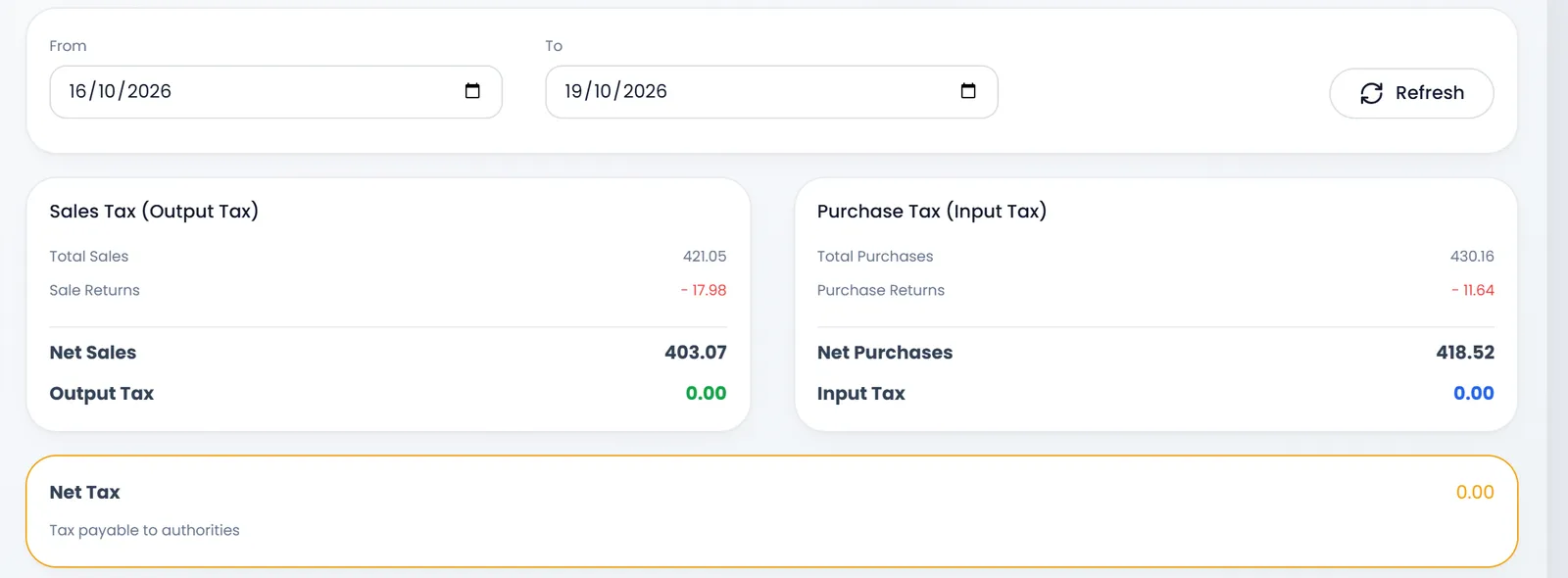Screen dimensions: 1568x578
Task: Click the Purchase Returns label
Action: (x=881, y=290)
